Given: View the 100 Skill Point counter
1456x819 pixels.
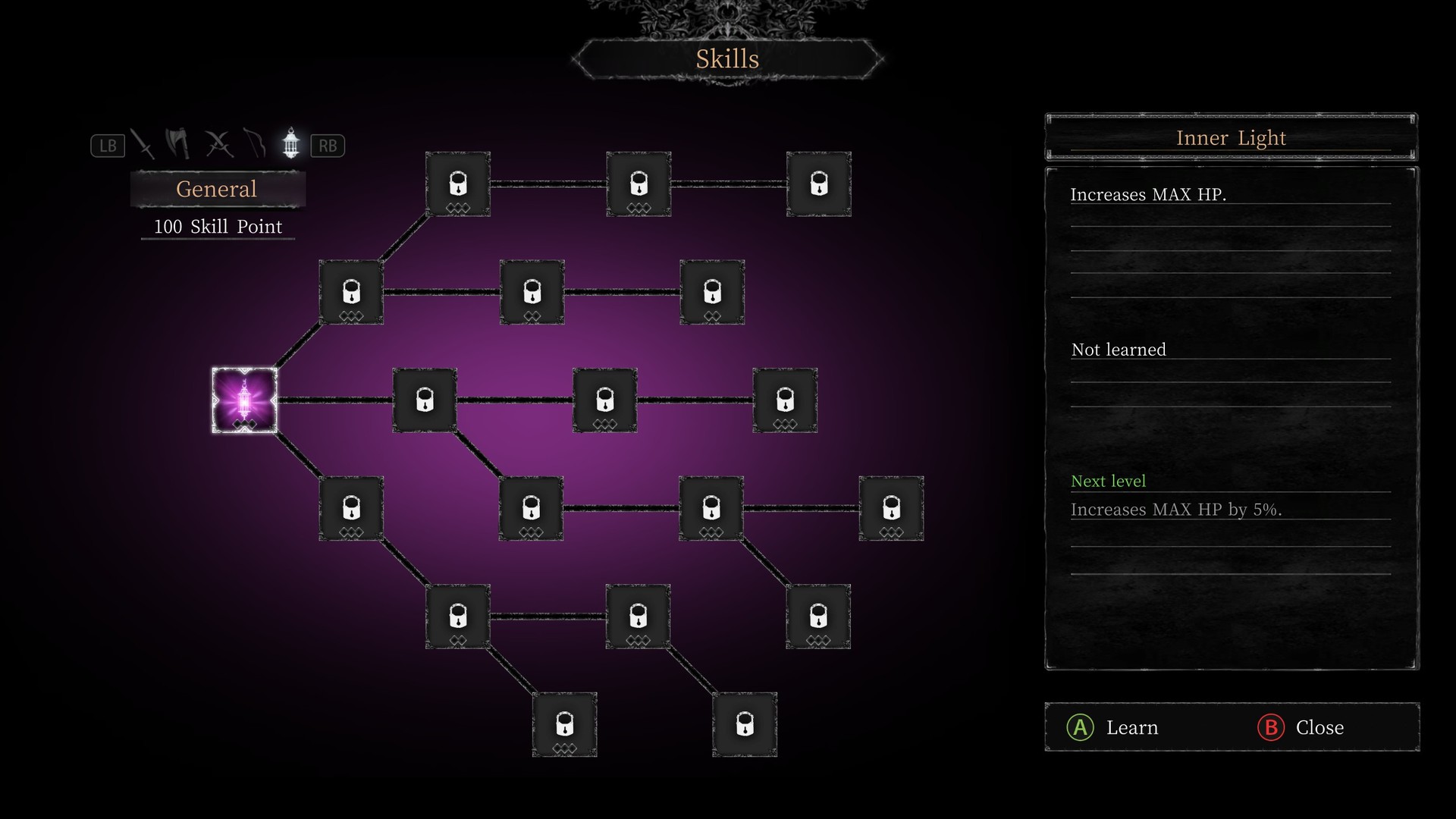Looking at the screenshot, I should (x=216, y=226).
